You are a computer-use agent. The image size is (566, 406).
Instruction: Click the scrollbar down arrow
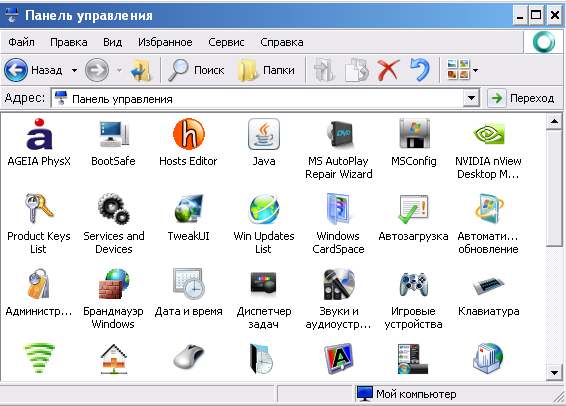(x=554, y=372)
